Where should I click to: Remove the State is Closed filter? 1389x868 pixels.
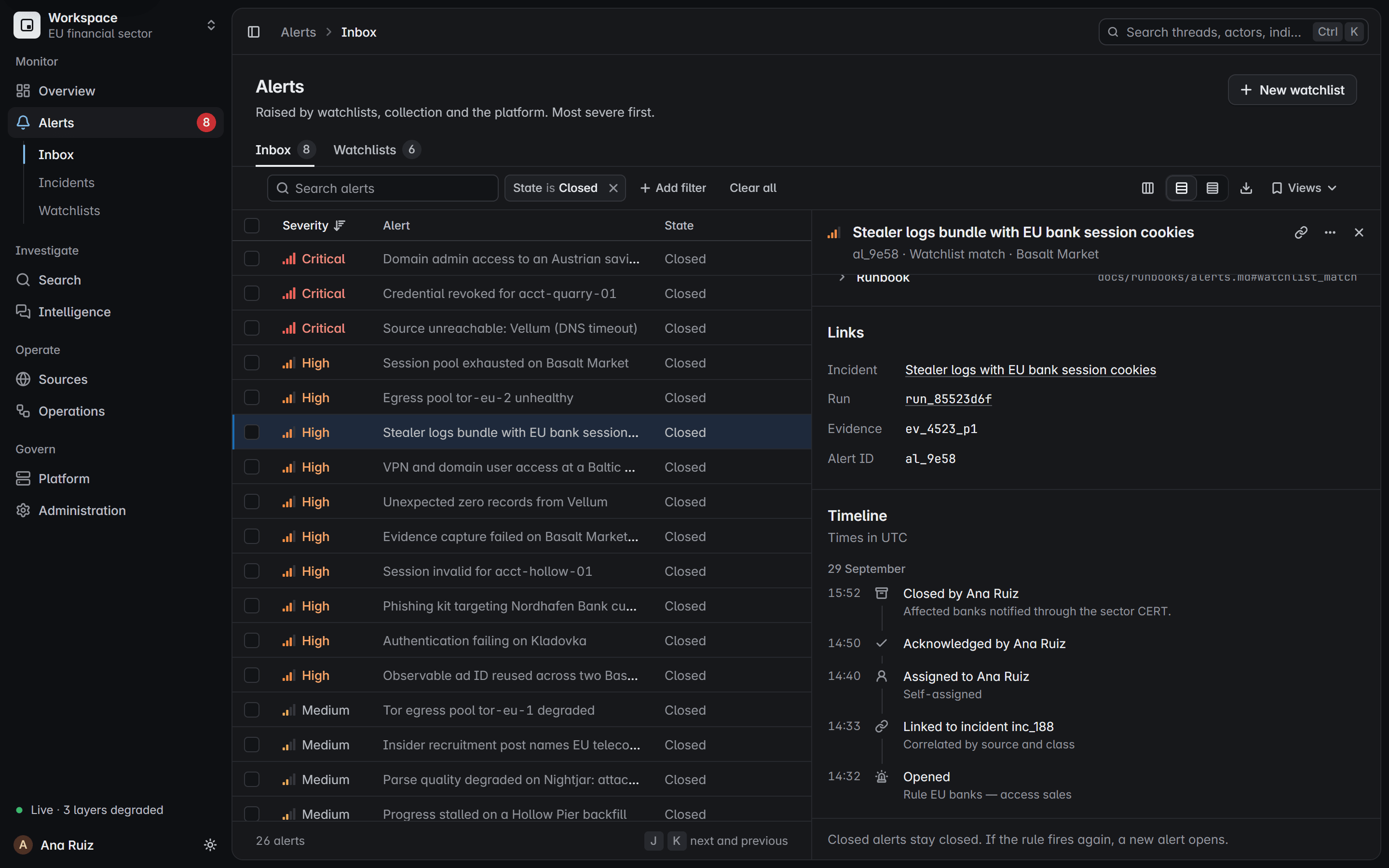(613, 188)
